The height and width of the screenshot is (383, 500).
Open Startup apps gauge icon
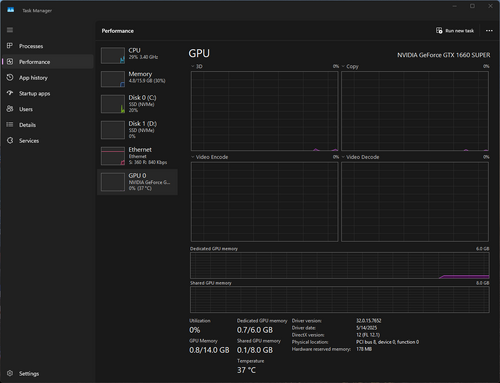(10, 93)
